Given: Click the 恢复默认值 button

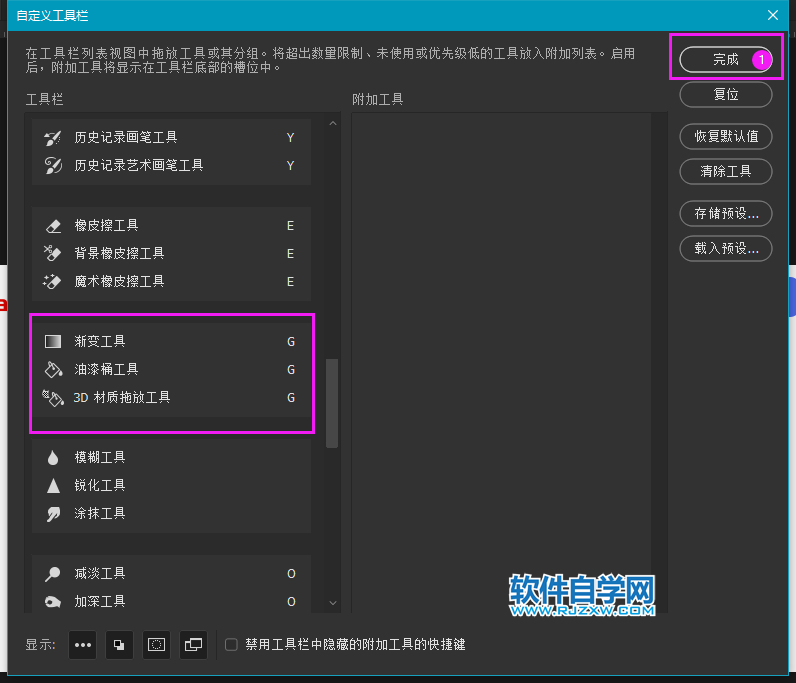Looking at the screenshot, I should [x=725, y=136].
